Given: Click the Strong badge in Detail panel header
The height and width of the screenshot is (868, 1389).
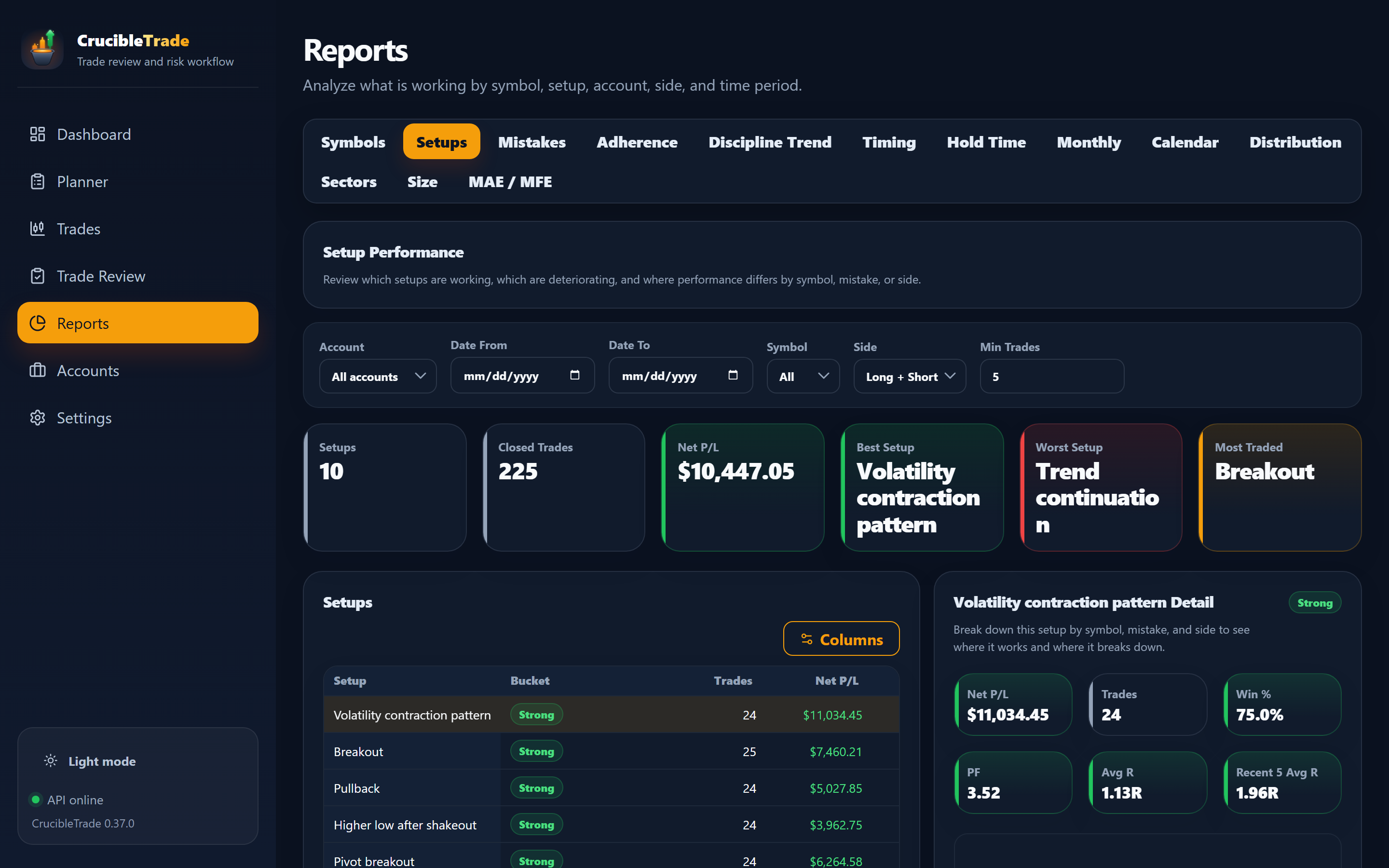Looking at the screenshot, I should 1314,603.
